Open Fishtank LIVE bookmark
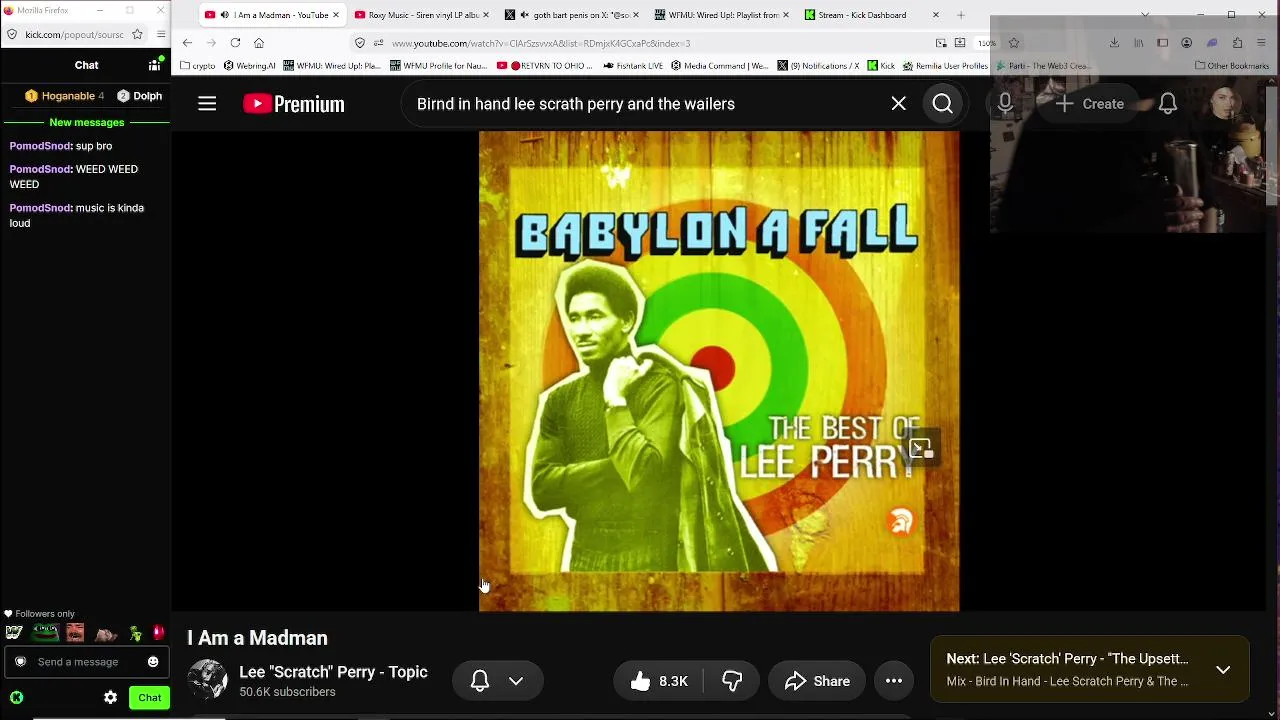 633,66
